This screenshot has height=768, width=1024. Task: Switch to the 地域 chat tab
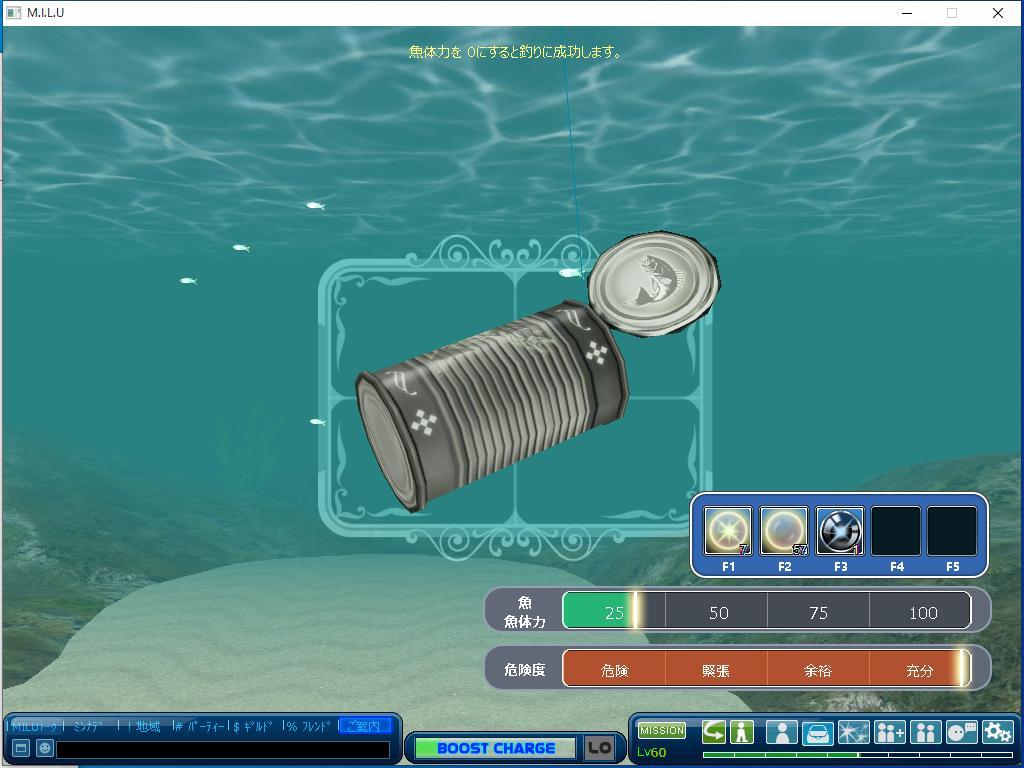[x=148, y=726]
